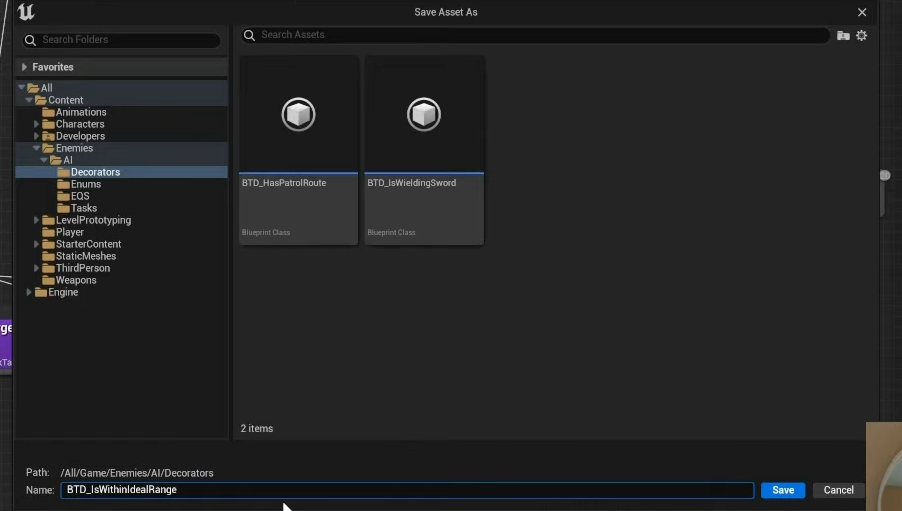This screenshot has height=511, width=902.
Task: Select the Engine folder icon
Action: coord(41,292)
